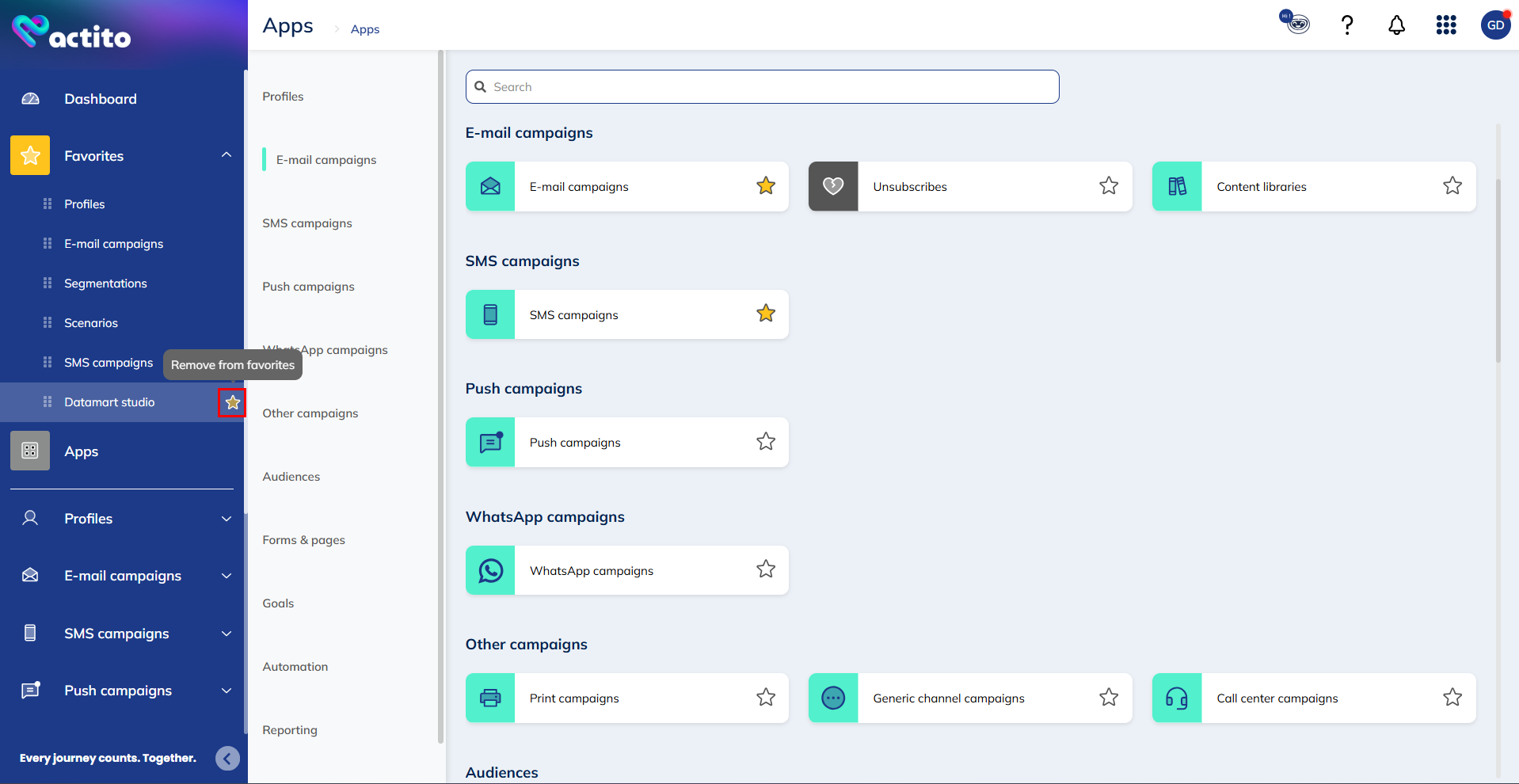Open the nine-dot app launcher grid

coord(1446,25)
